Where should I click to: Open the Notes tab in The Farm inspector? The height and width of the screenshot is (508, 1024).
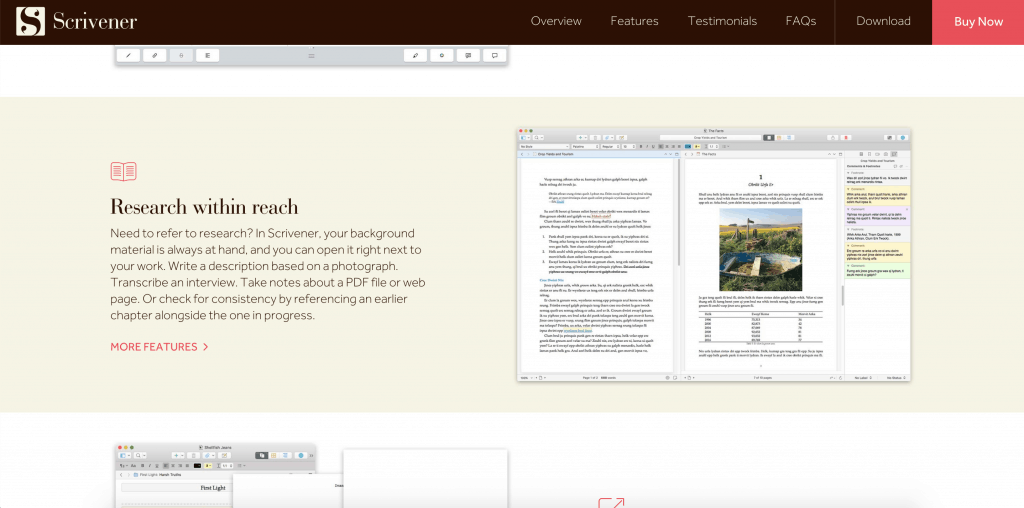(x=861, y=154)
